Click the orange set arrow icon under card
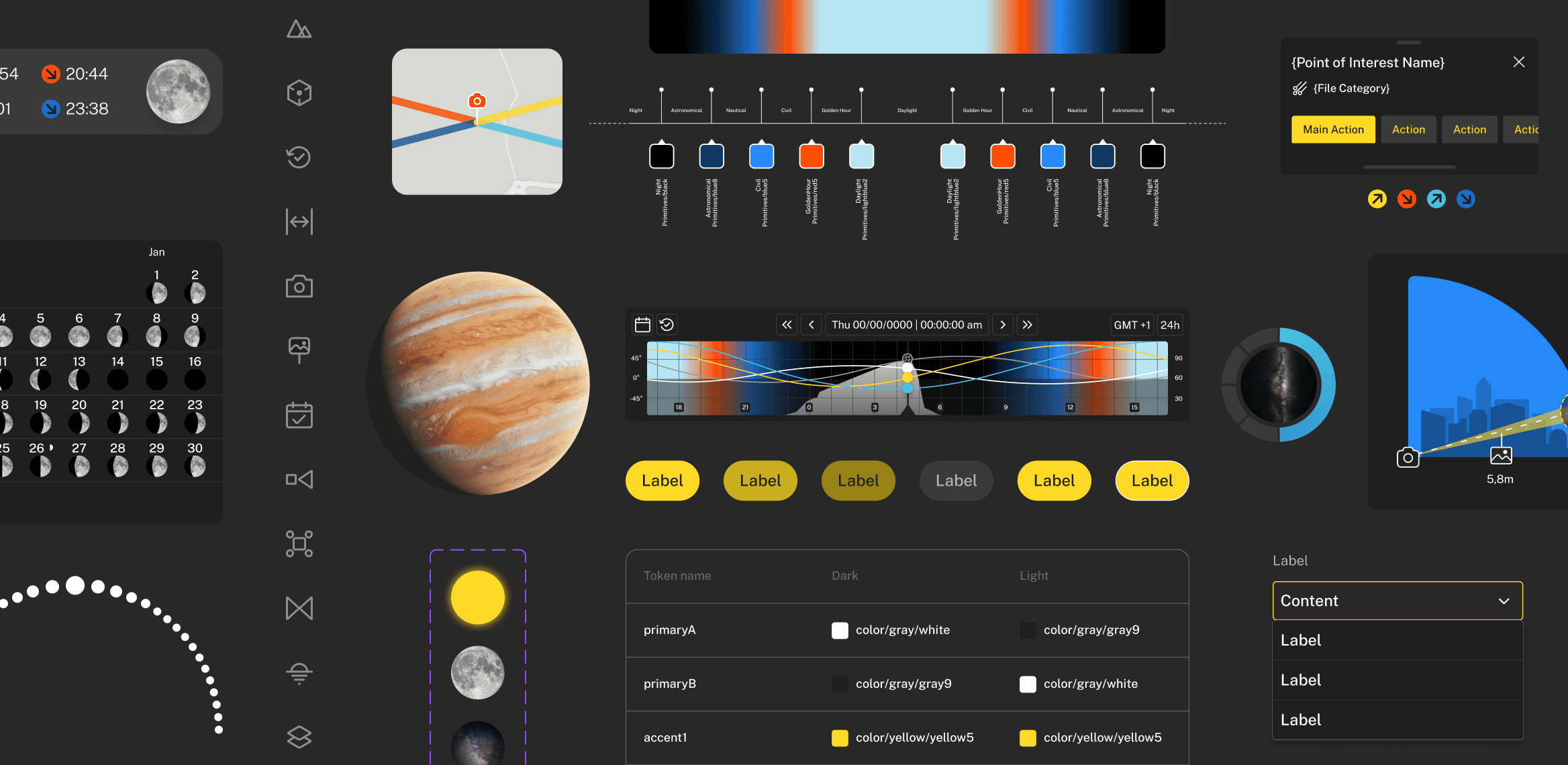This screenshot has width=1568, height=765. [x=1407, y=199]
